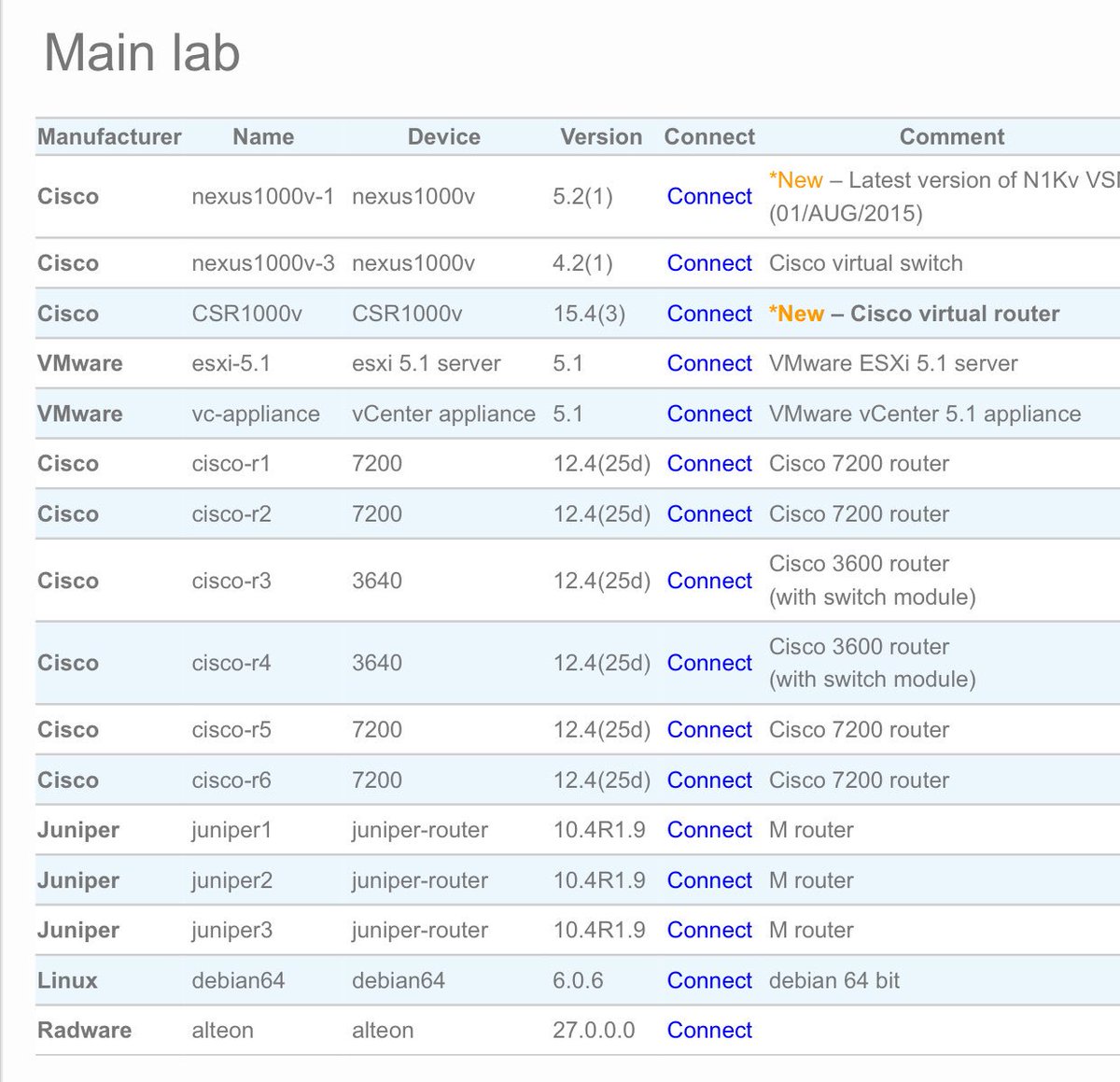Click the cisco-r5 name cell

(x=231, y=730)
